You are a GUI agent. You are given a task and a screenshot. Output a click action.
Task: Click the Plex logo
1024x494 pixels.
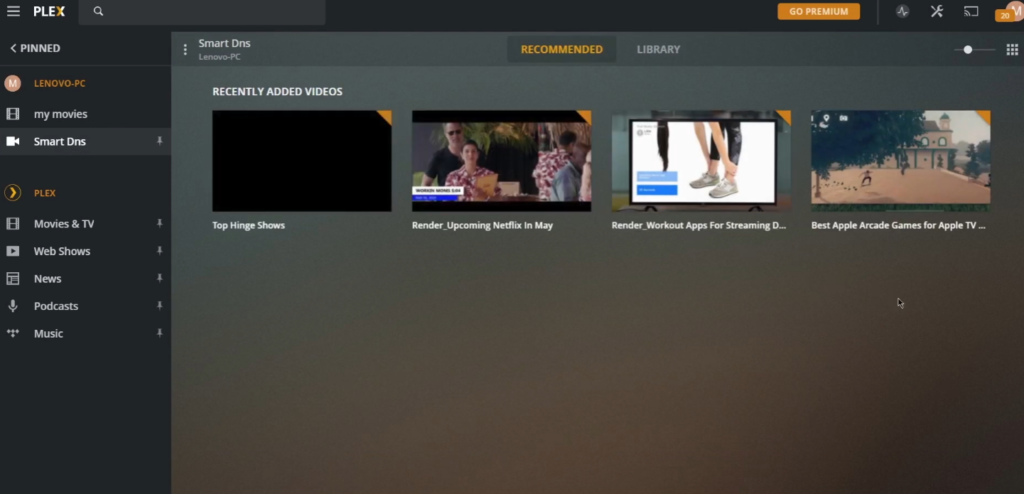tap(49, 11)
